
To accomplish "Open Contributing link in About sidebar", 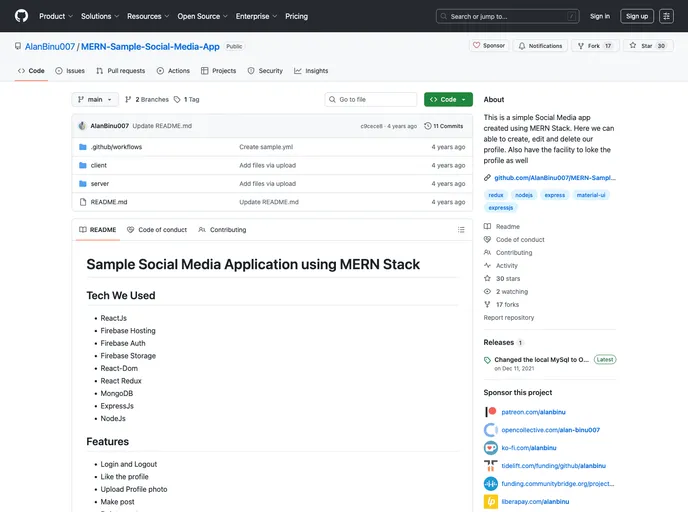I will click(508, 253).
